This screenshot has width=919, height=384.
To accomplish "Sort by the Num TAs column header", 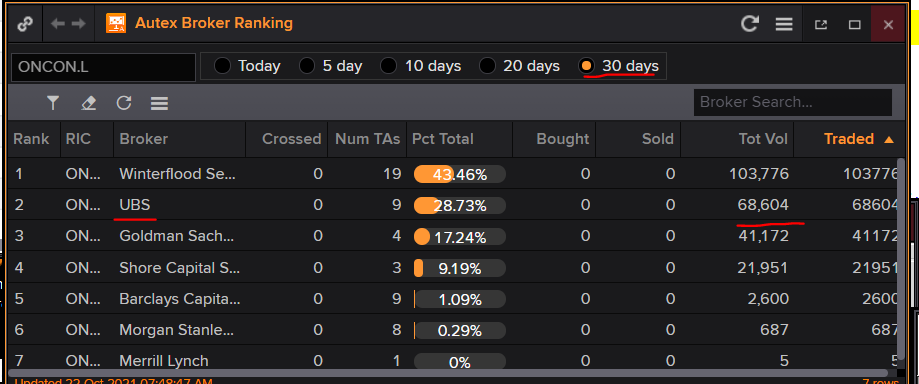I will (367, 139).
